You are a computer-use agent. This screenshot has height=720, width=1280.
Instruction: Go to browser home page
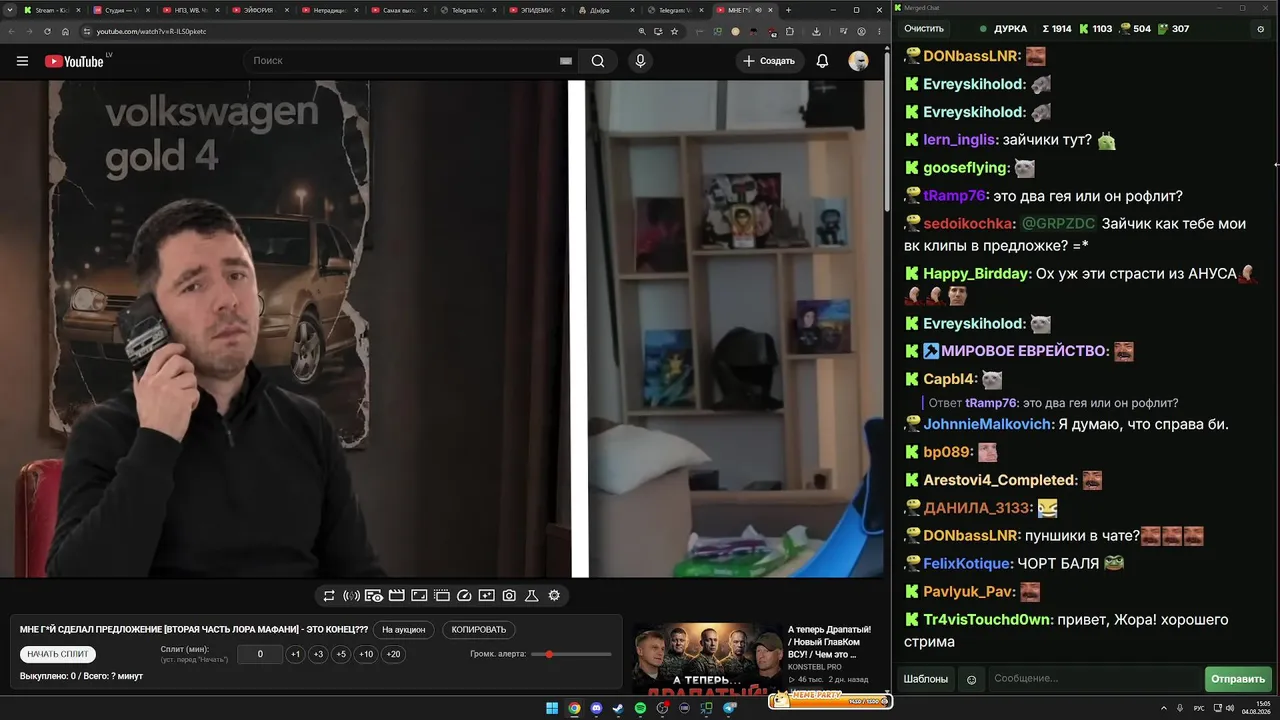(66, 31)
